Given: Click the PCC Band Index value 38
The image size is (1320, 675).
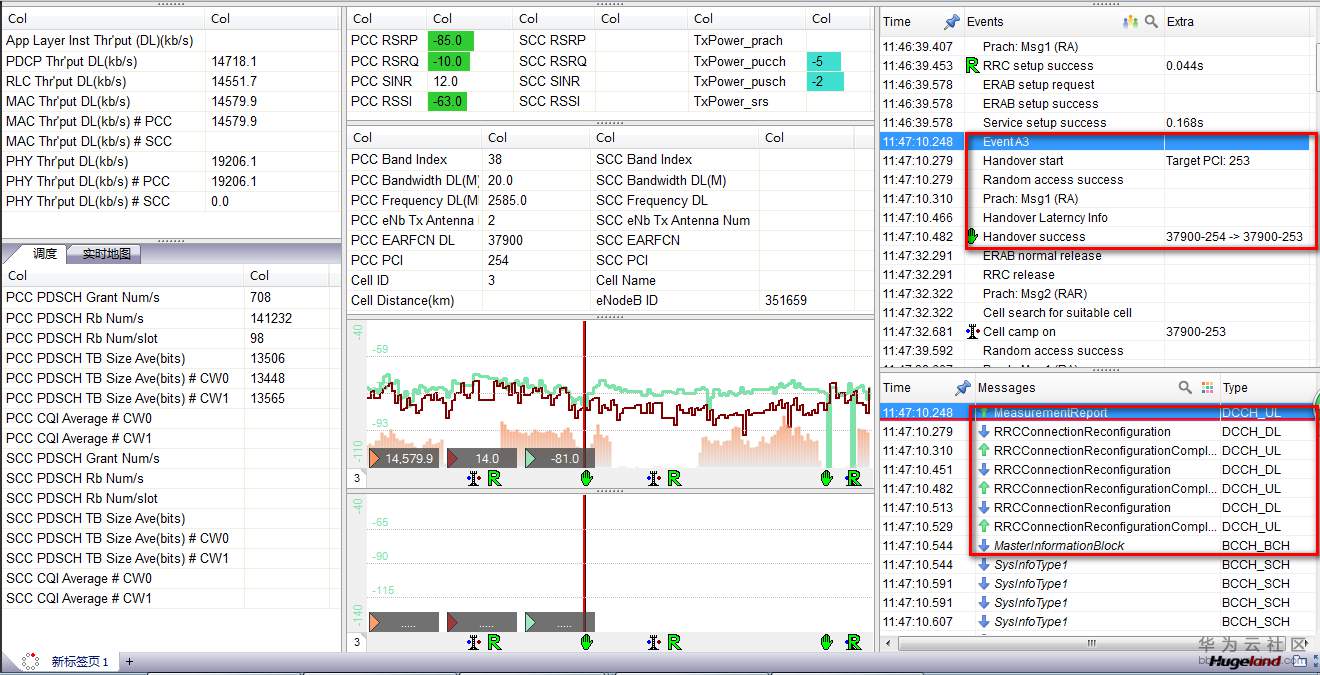Looking at the screenshot, I should [x=495, y=159].
